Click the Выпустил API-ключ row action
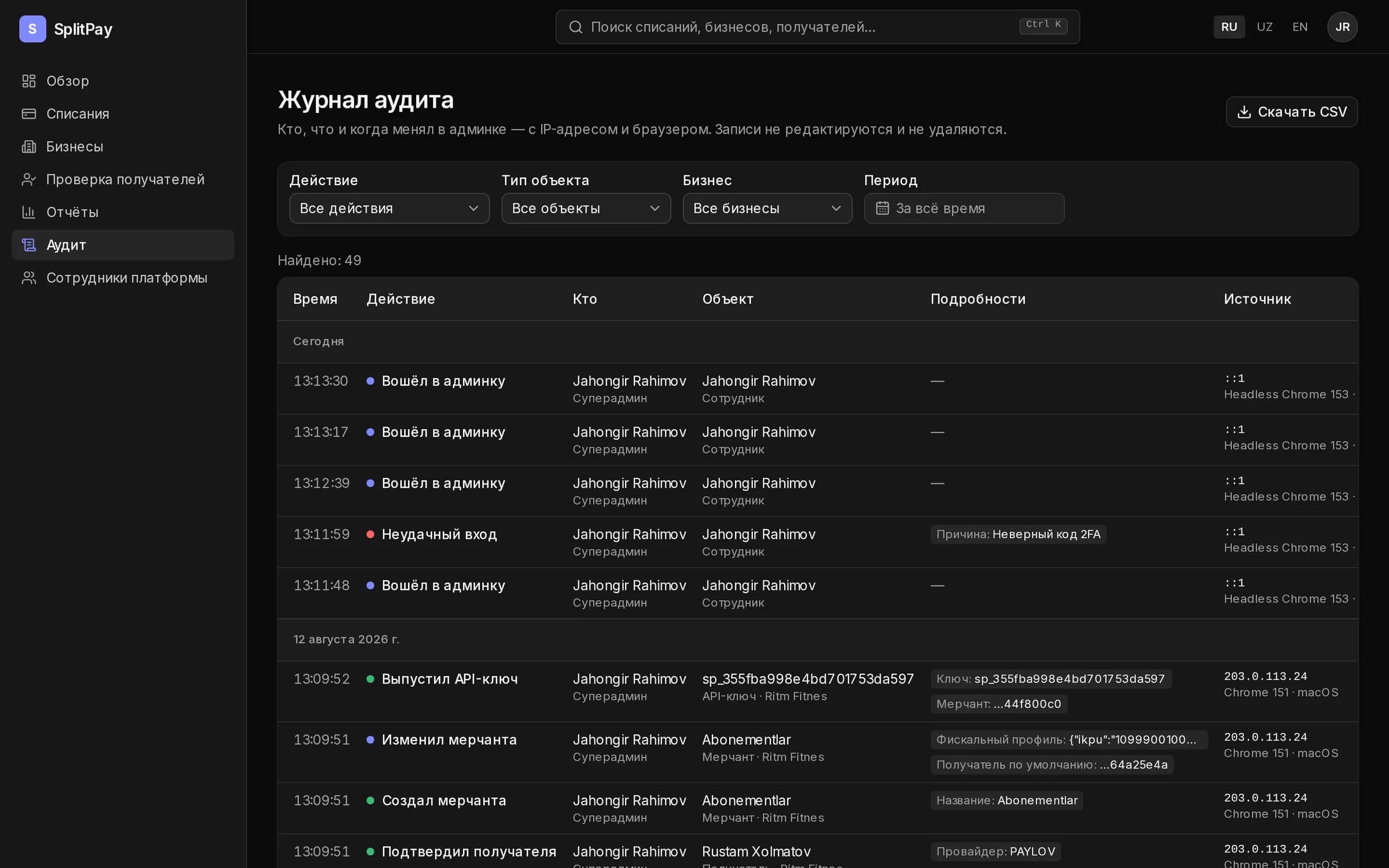Viewport: 1389px width, 868px height. point(449,679)
